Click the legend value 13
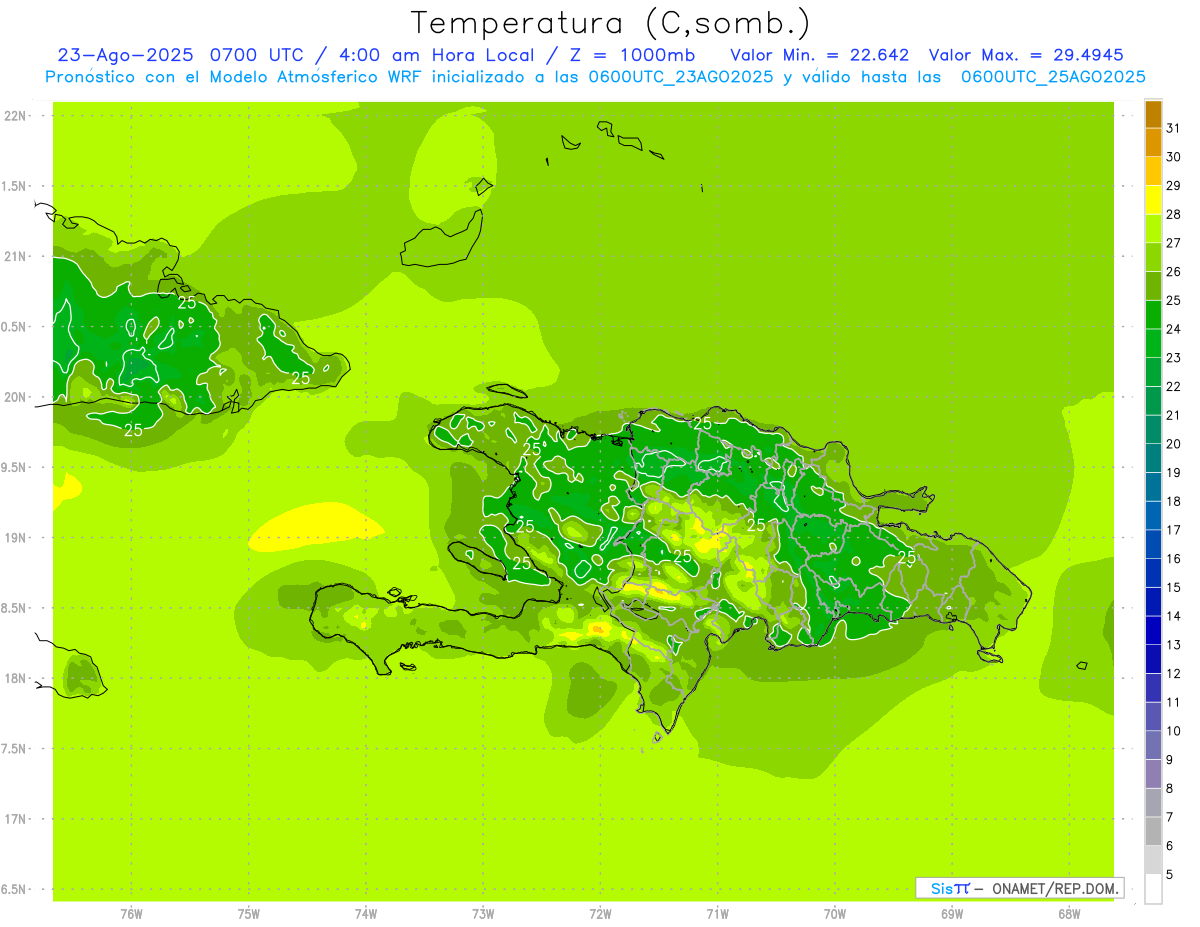 pos(1173,645)
